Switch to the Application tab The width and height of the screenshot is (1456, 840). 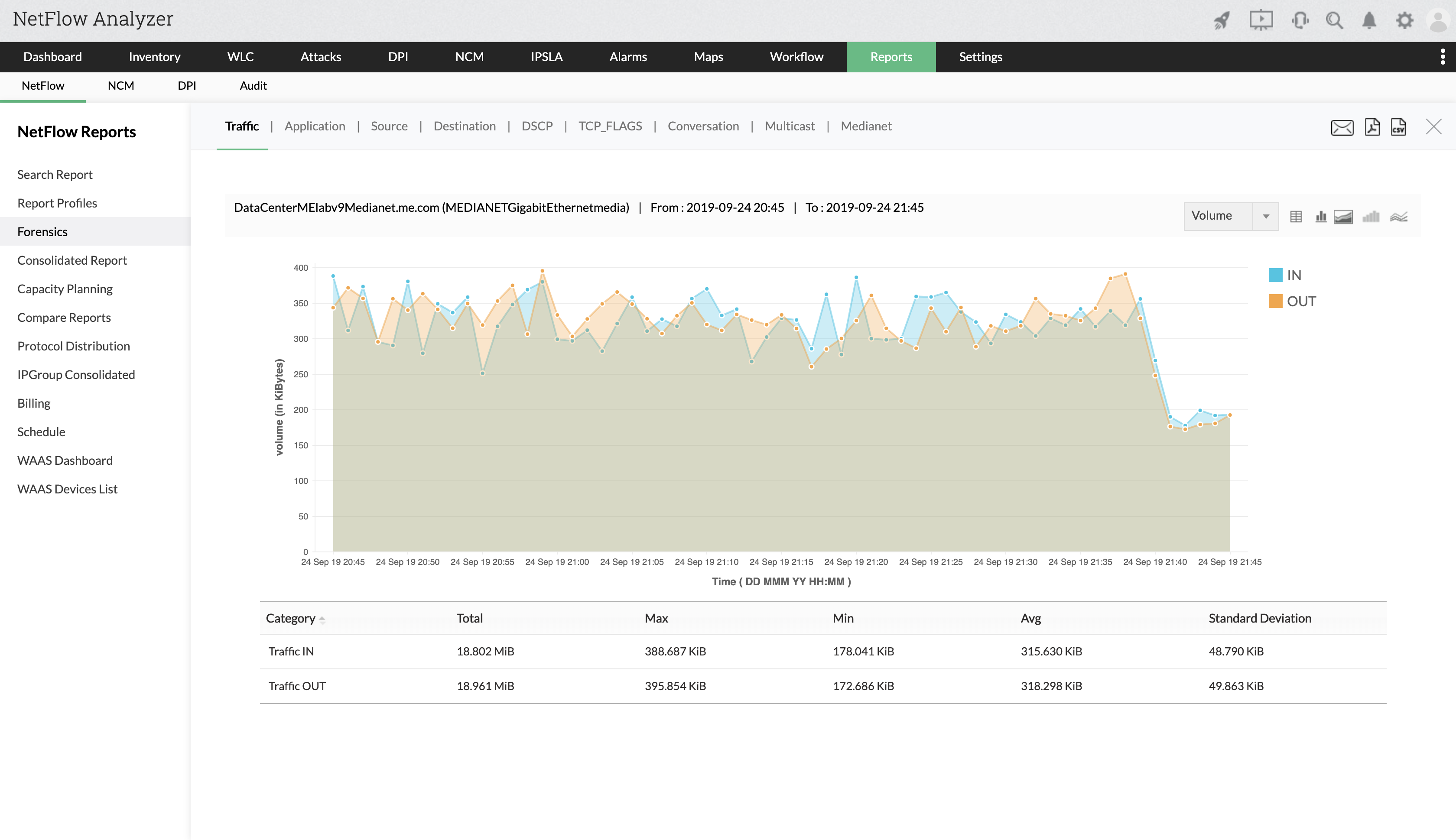click(315, 126)
